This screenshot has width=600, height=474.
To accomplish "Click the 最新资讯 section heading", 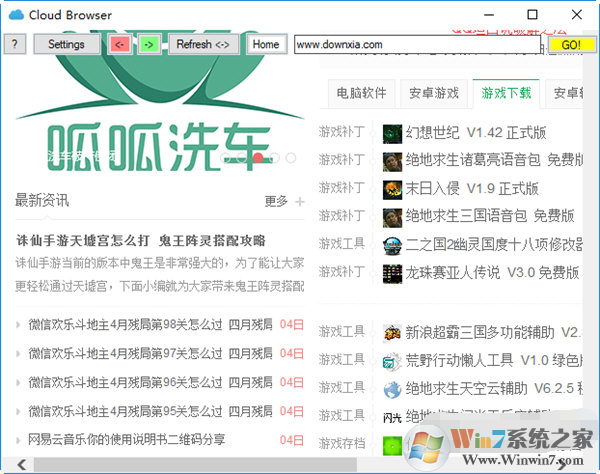I will [42, 200].
